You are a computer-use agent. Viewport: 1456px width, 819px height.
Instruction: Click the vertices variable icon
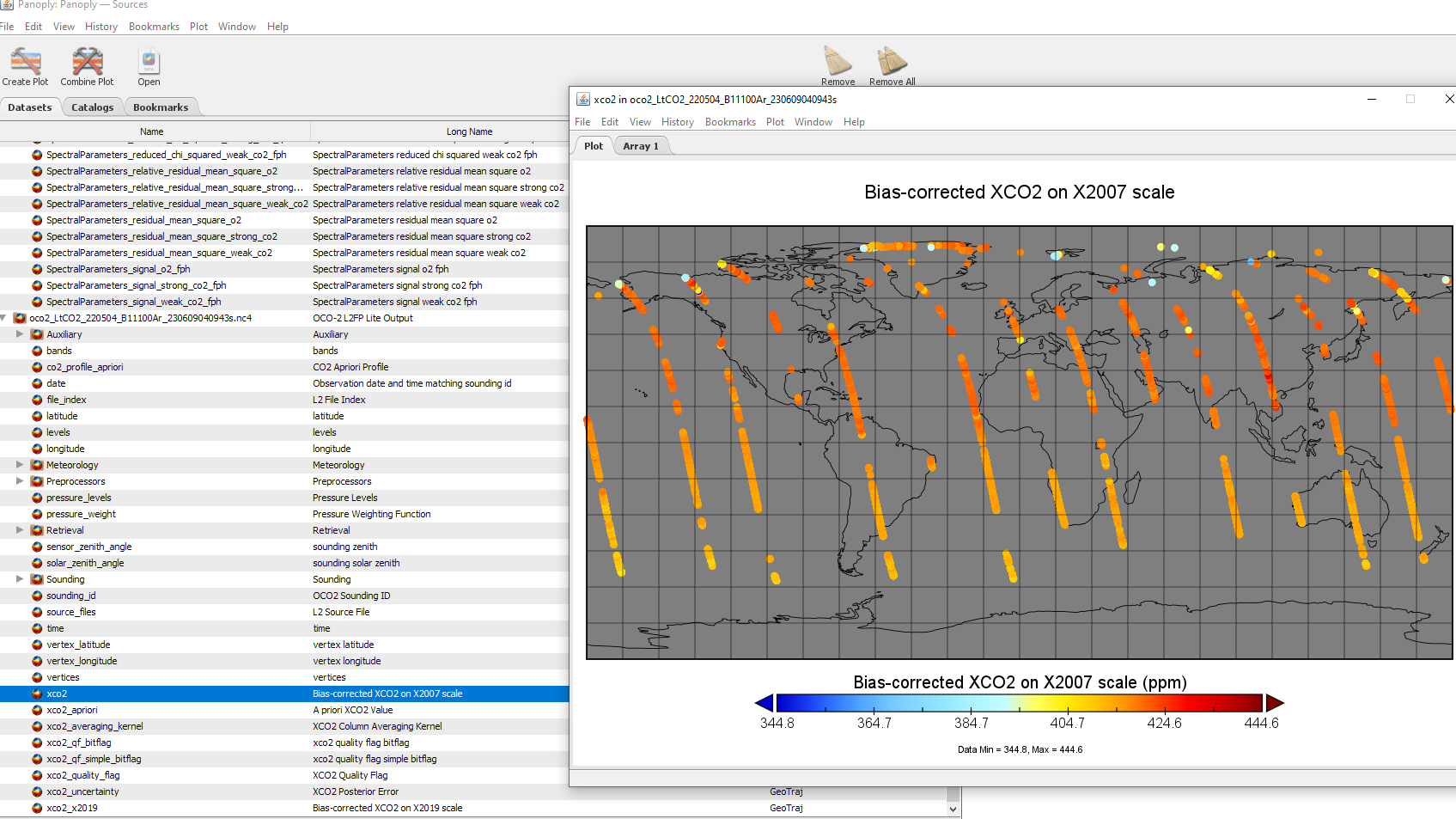(37, 677)
